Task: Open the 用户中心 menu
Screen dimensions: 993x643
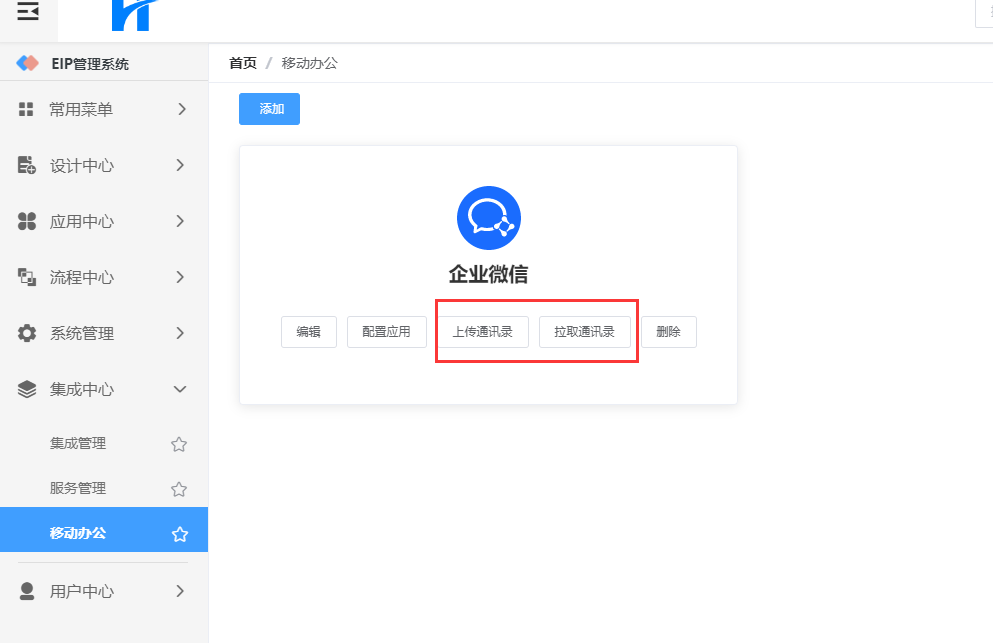Action: point(104,591)
